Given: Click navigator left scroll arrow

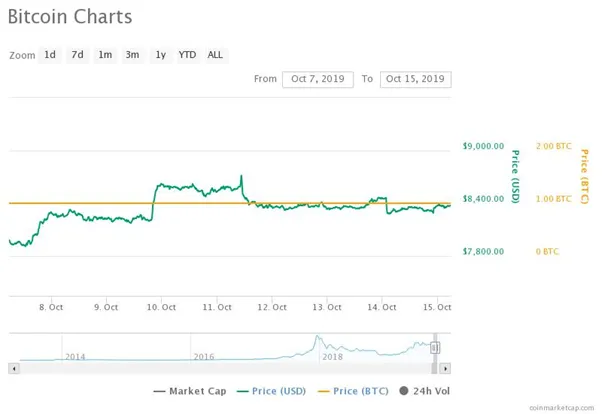Looking at the screenshot, I should [x=14, y=369].
